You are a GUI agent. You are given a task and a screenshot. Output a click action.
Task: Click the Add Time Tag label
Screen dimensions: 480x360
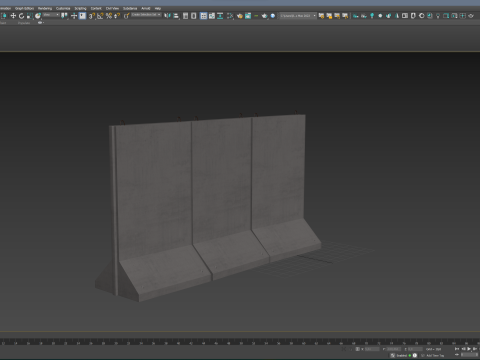tap(435, 356)
